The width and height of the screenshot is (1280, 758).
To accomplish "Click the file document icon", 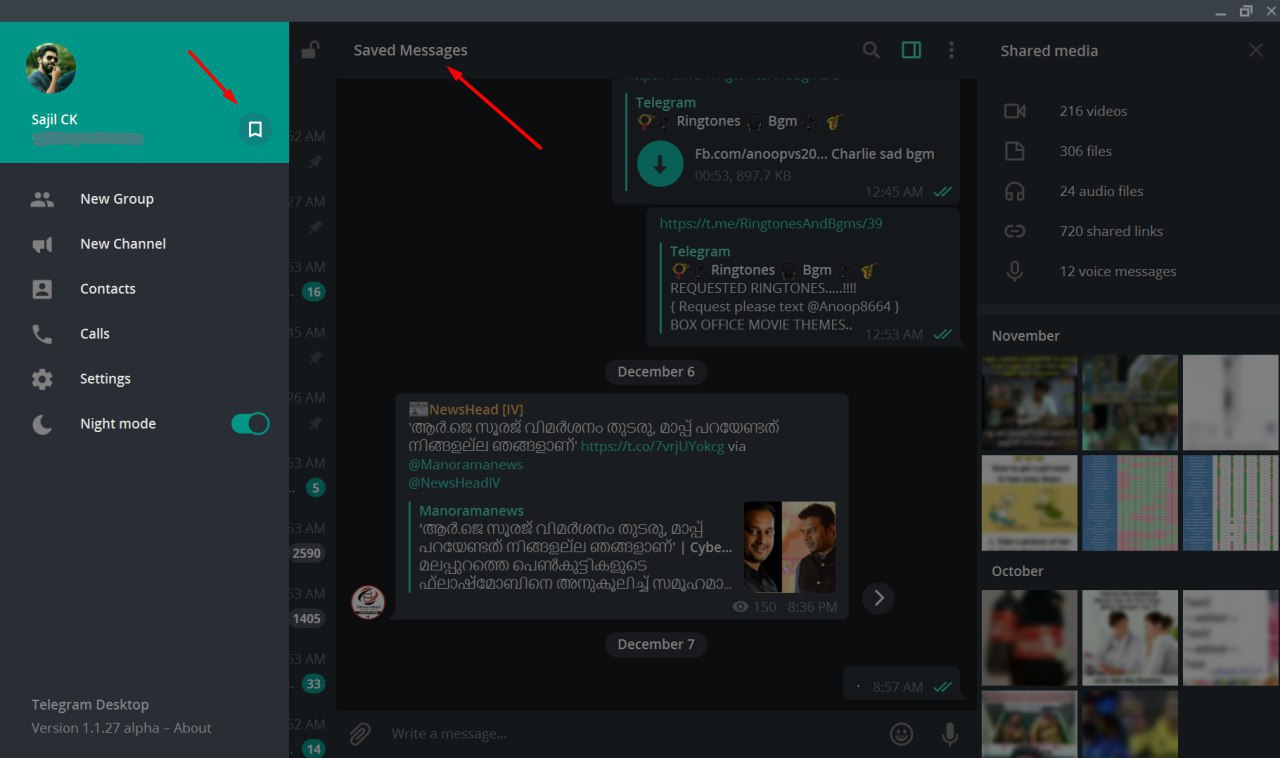I will (1015, 151).
